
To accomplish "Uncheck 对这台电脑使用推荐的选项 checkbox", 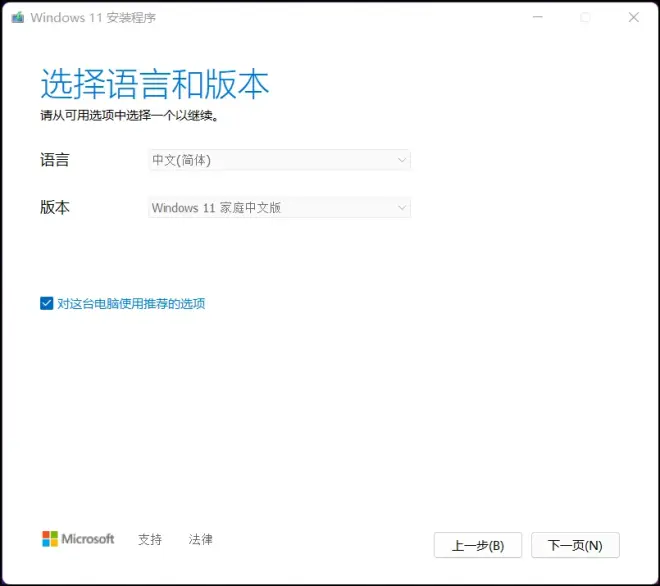I will pyautogui.click(x=46, y=303).
